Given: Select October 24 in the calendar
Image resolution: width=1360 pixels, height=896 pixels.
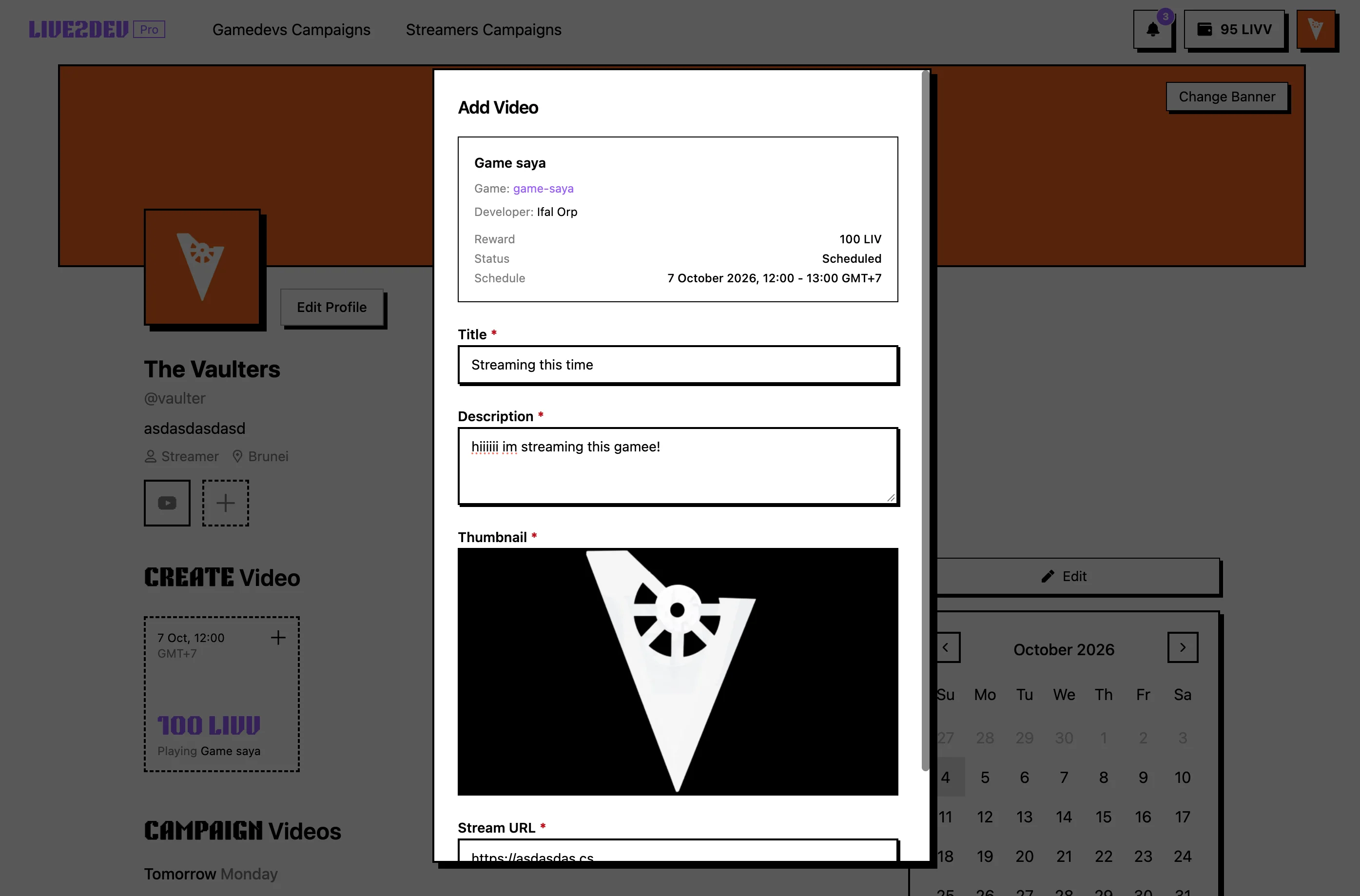Looking at the screenshot, I should pos(1183,856).
